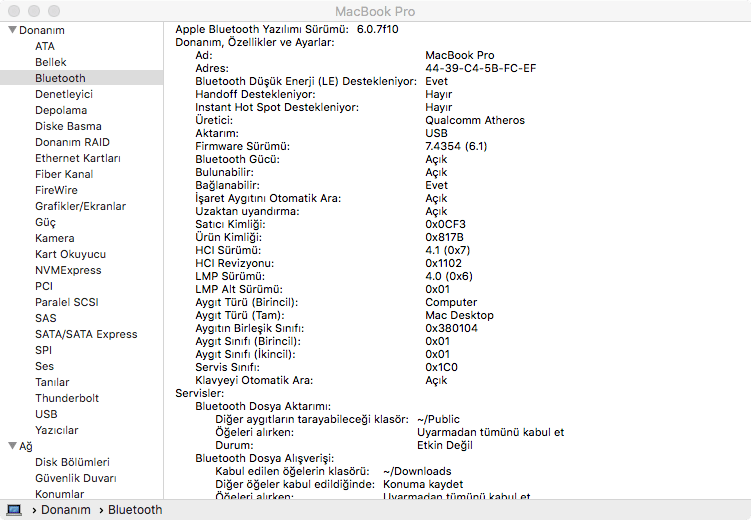Select Kamera in the sidebar

tap(55, 238)
